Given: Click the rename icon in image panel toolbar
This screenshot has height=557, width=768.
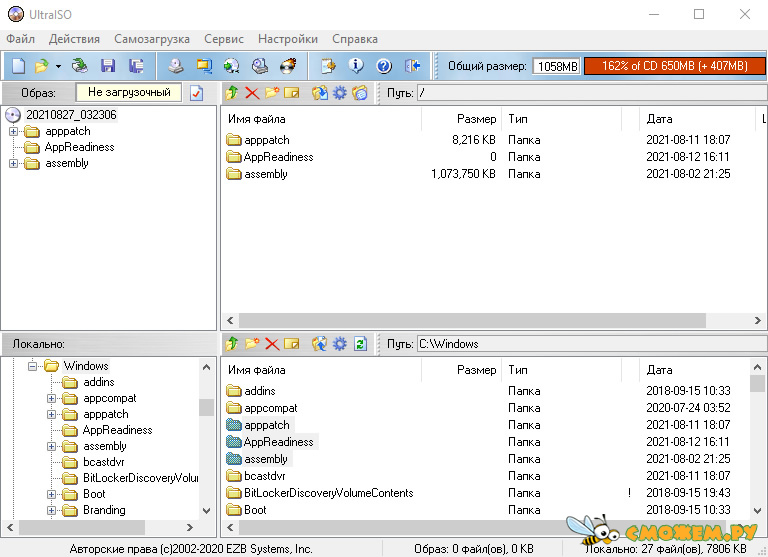Looking at the screenshot, I should pos(291,93).
